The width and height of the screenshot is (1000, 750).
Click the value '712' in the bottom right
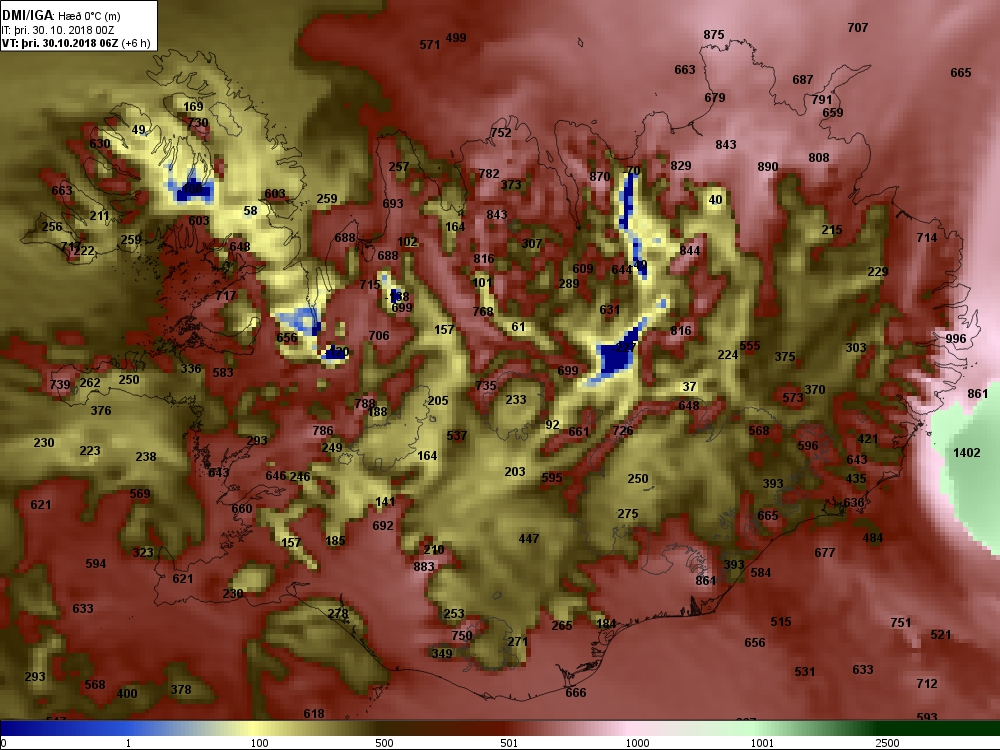[x=927, y=684]
